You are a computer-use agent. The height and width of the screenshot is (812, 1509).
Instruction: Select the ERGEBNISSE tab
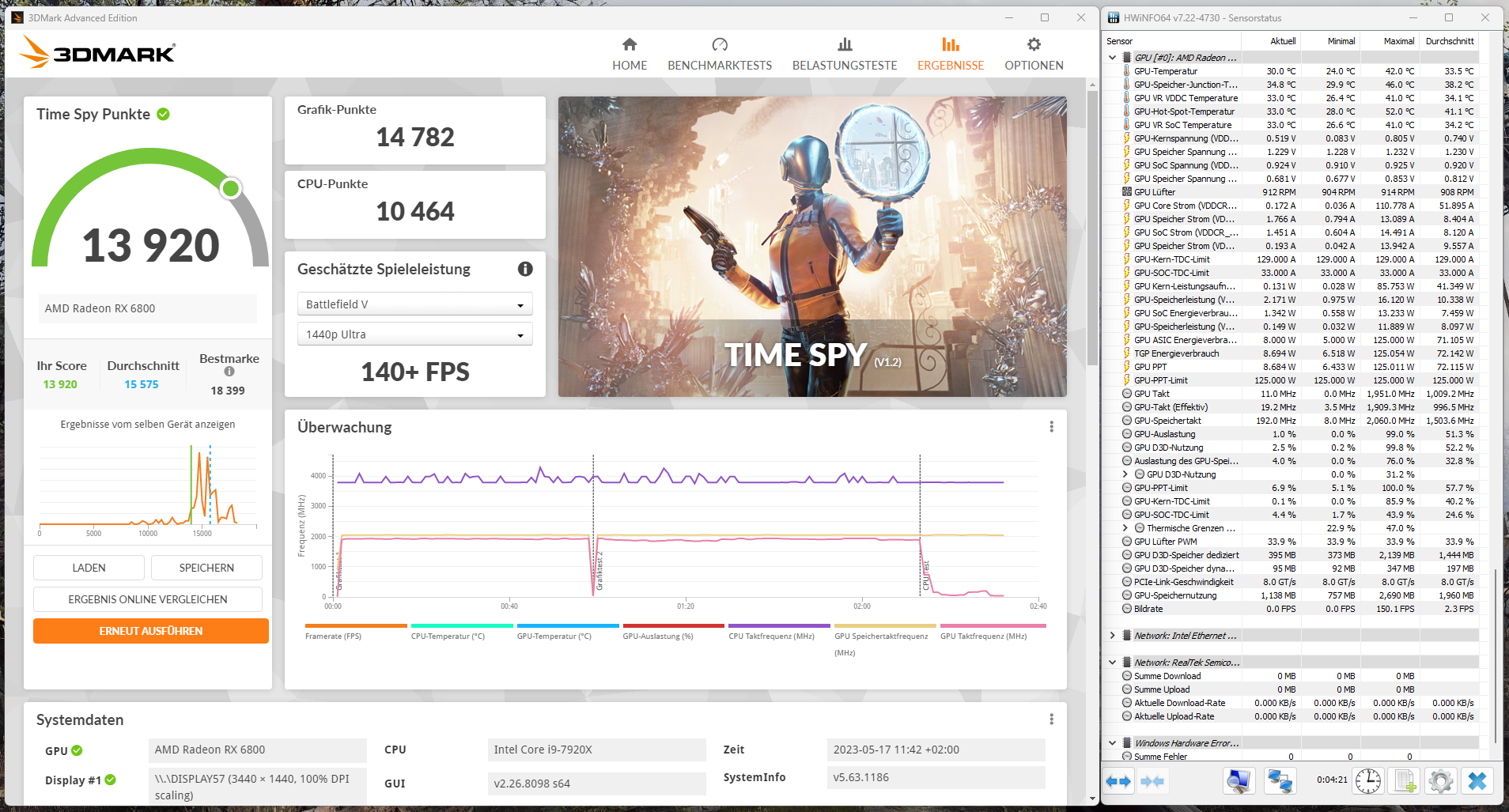pyautogui.click(x=951, y=54)
